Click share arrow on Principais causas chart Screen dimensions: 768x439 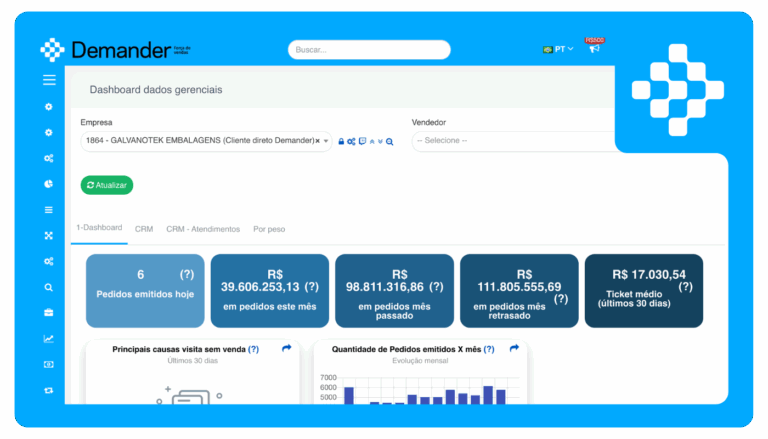286,349
